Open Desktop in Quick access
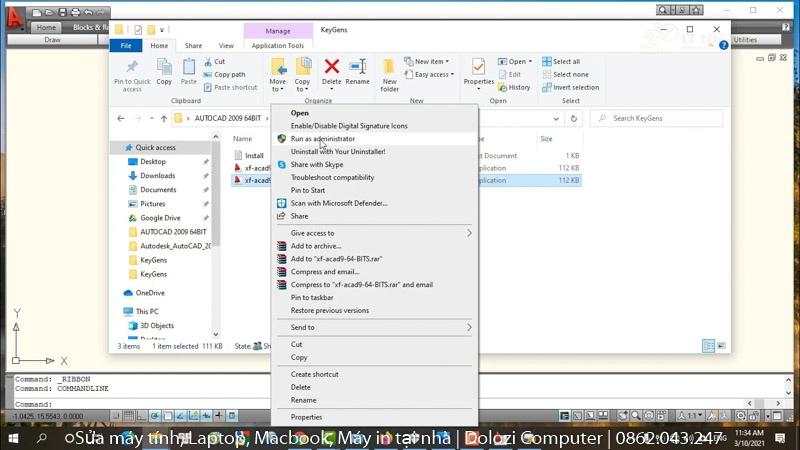The height and width of the screenshot is (450, 800). click(153, 162)
